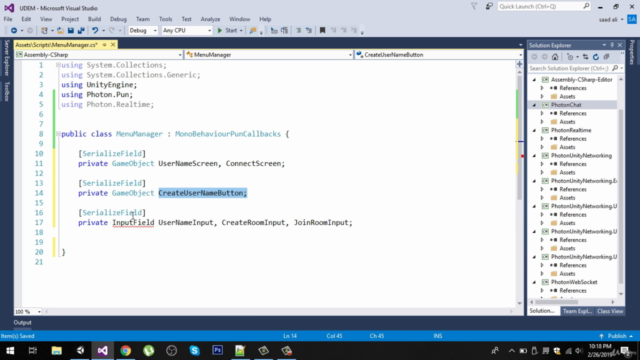Screen dimensions: 640x360
Task: Click the feedback icon beside Quick Launch
Action: (x=489, y=6)
